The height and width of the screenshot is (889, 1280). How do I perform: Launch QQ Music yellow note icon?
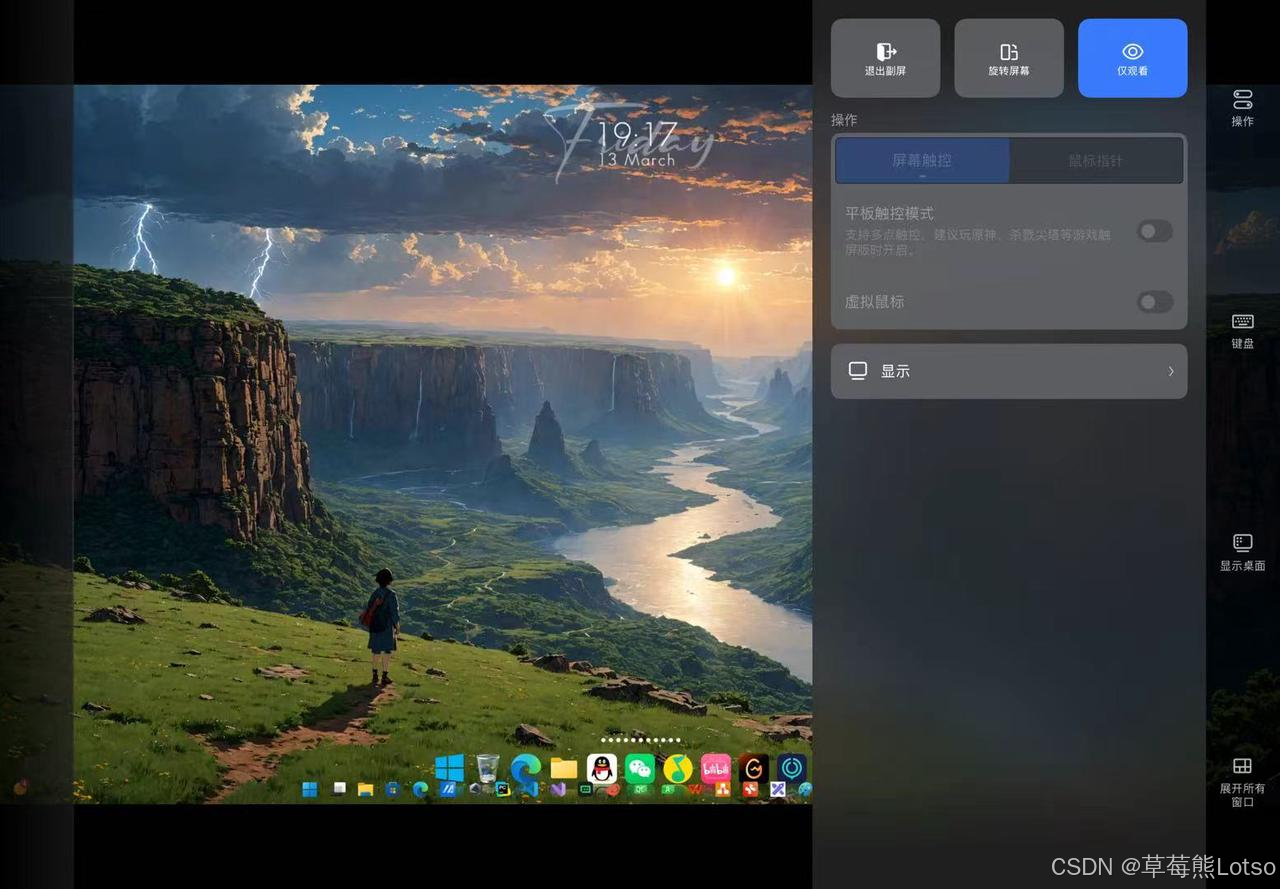coord(678,768)
